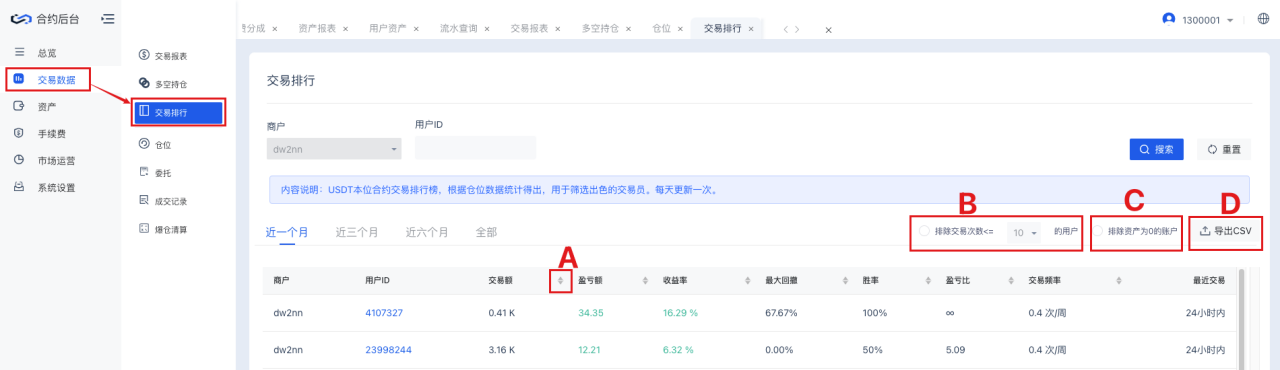Open 总览 overview icon in sidebar
The height and width of the screenshot is (370, 1280).
pos(19,51)
